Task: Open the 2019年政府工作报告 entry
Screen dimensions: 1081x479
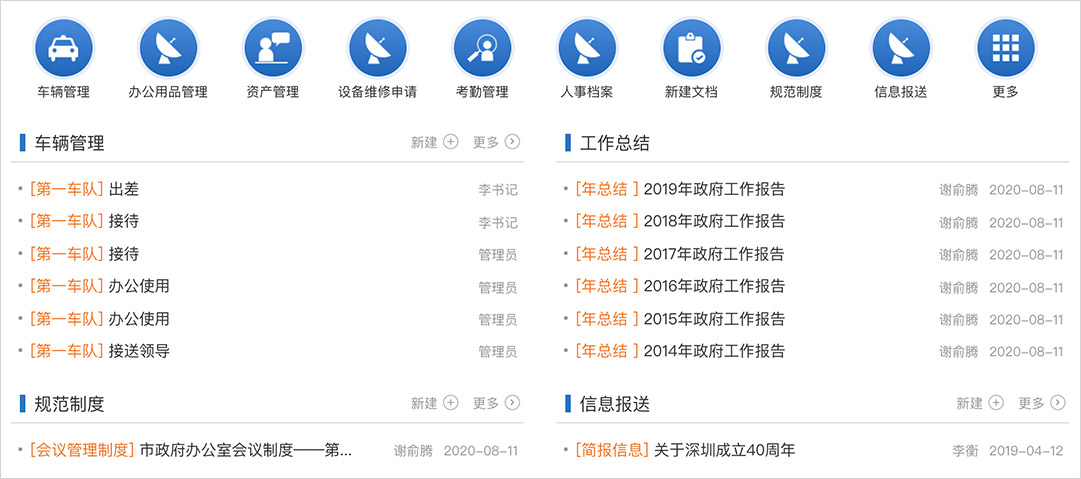Action: 714,189
